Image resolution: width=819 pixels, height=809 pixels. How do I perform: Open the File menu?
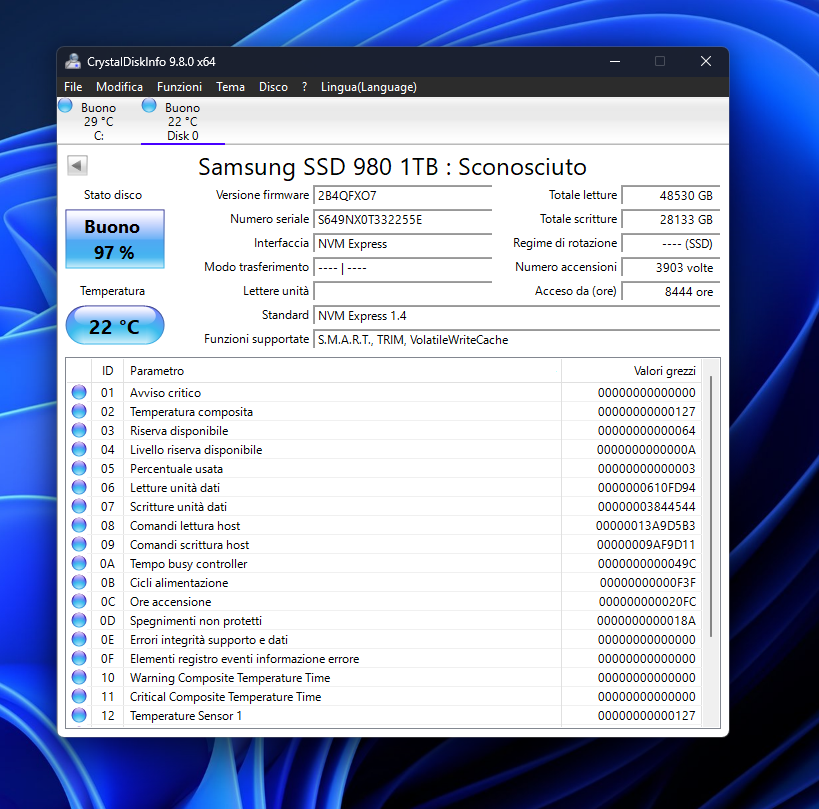(73, 87)
